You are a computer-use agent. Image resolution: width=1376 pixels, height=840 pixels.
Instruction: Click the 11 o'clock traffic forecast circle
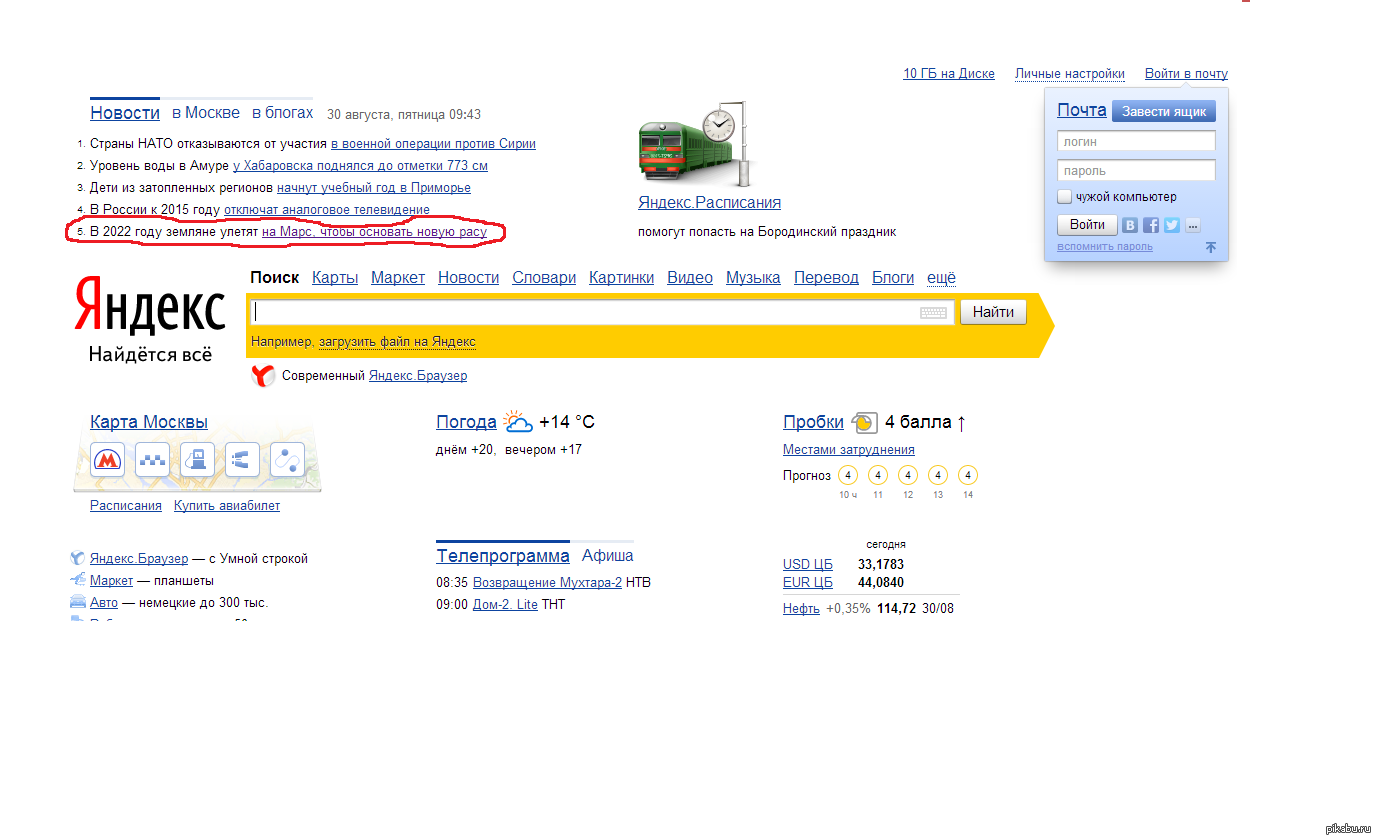pyautogui.click(x=878, y=475)
